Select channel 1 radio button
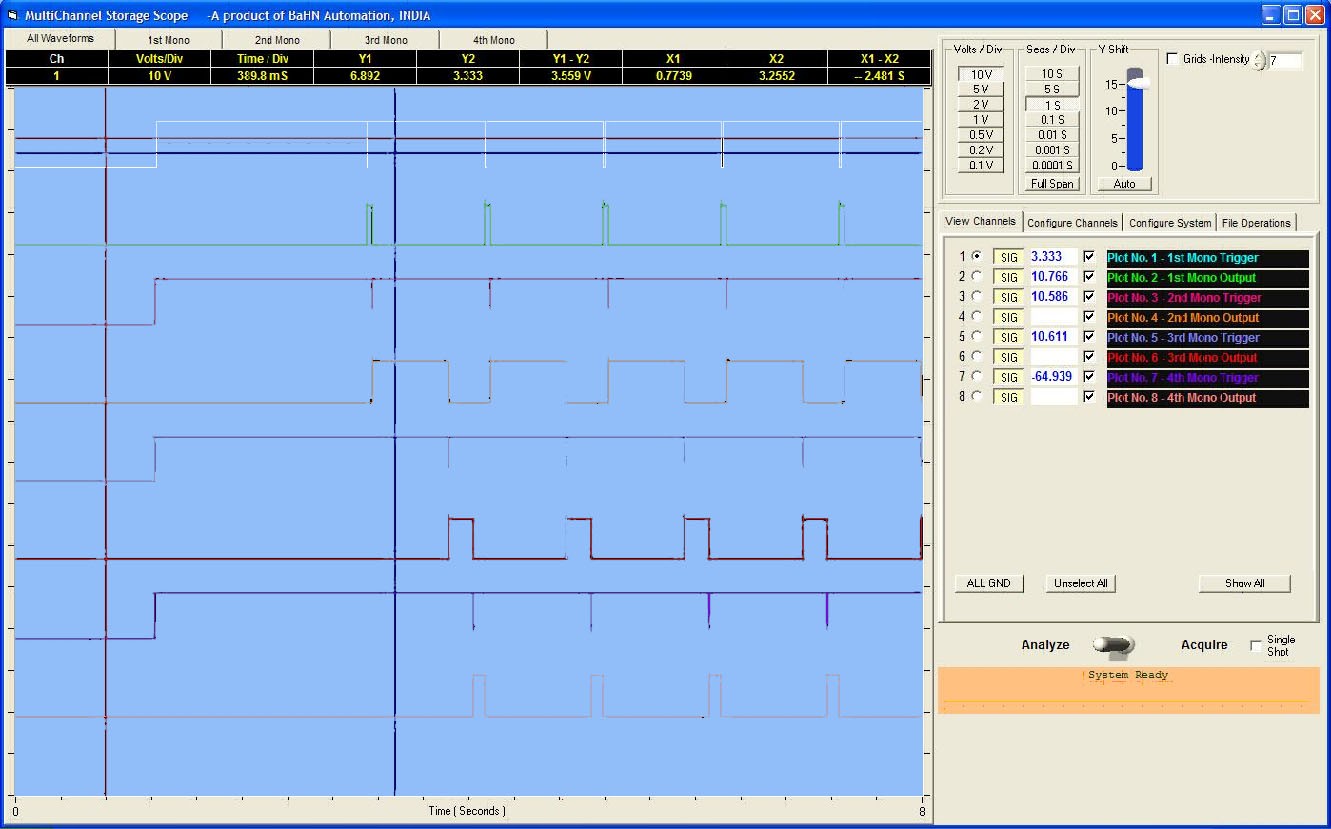1331x829 pixels. 976,257
